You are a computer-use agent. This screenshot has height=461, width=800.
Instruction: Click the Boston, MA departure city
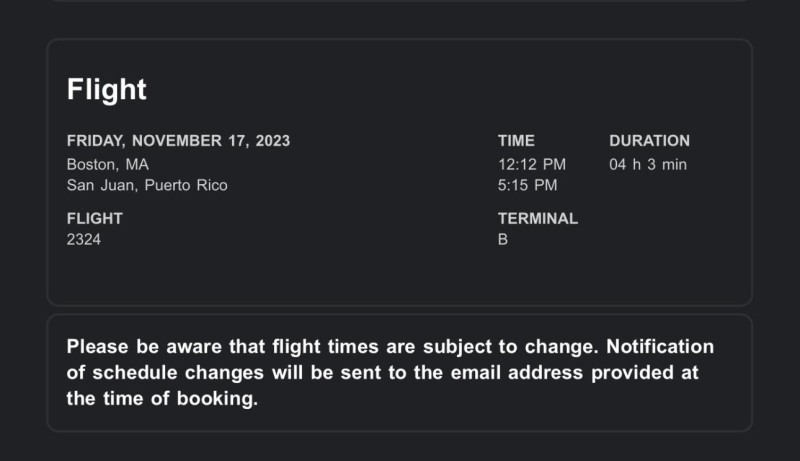pyautogui.click(x=108, y=164)
